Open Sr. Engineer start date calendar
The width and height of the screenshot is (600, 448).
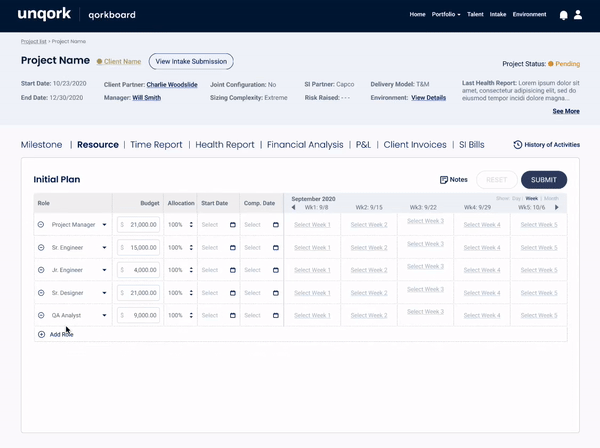tap(233, 248)
